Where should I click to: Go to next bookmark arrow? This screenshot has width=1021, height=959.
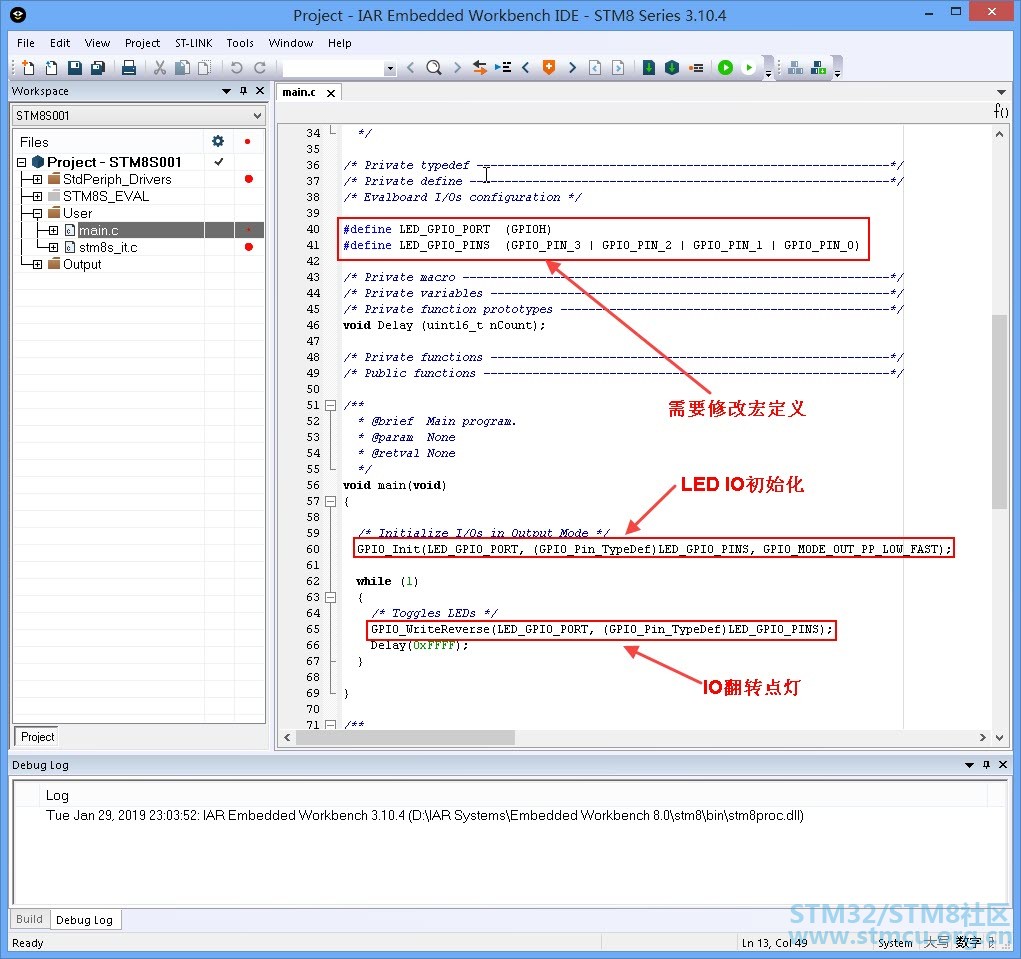click(572, 68)
